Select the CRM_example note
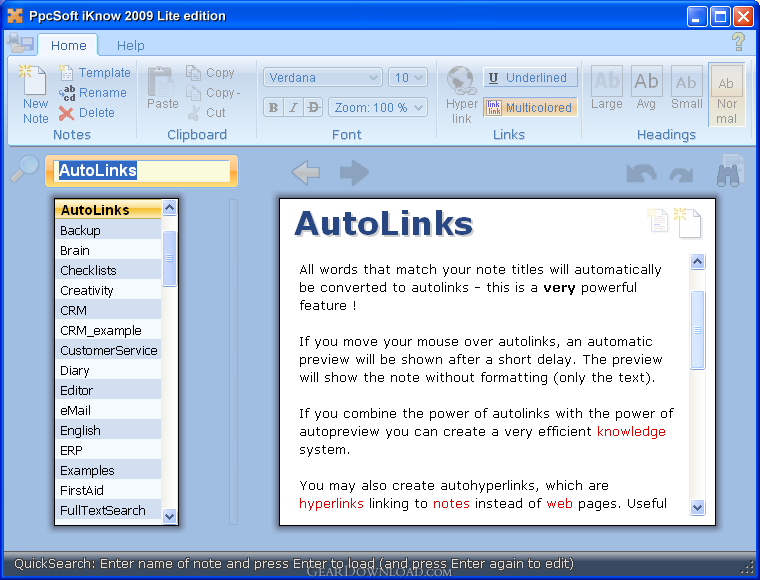This screenshot has height=580, width=760. click(x=109, y=330)
